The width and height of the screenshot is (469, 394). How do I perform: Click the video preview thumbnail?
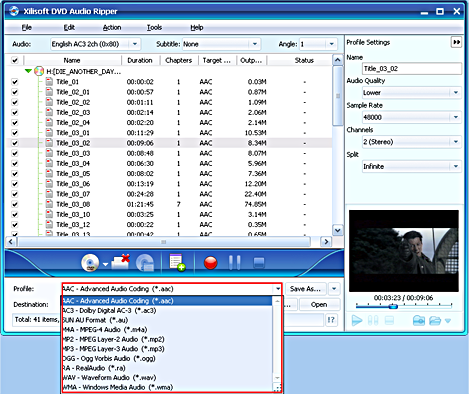coord(404,251)
